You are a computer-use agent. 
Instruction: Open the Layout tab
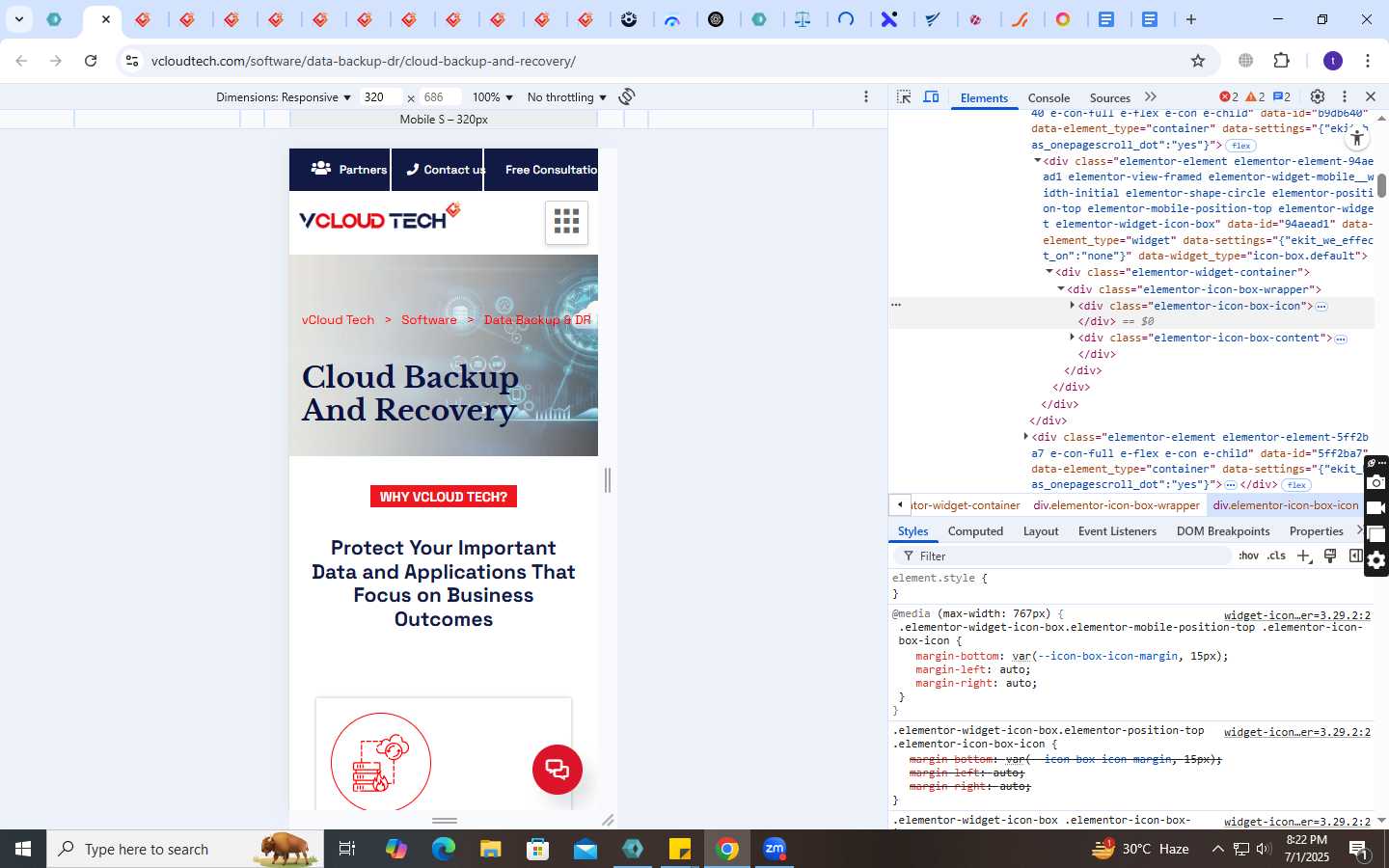pyautogui.click(x=1041, y=531)
